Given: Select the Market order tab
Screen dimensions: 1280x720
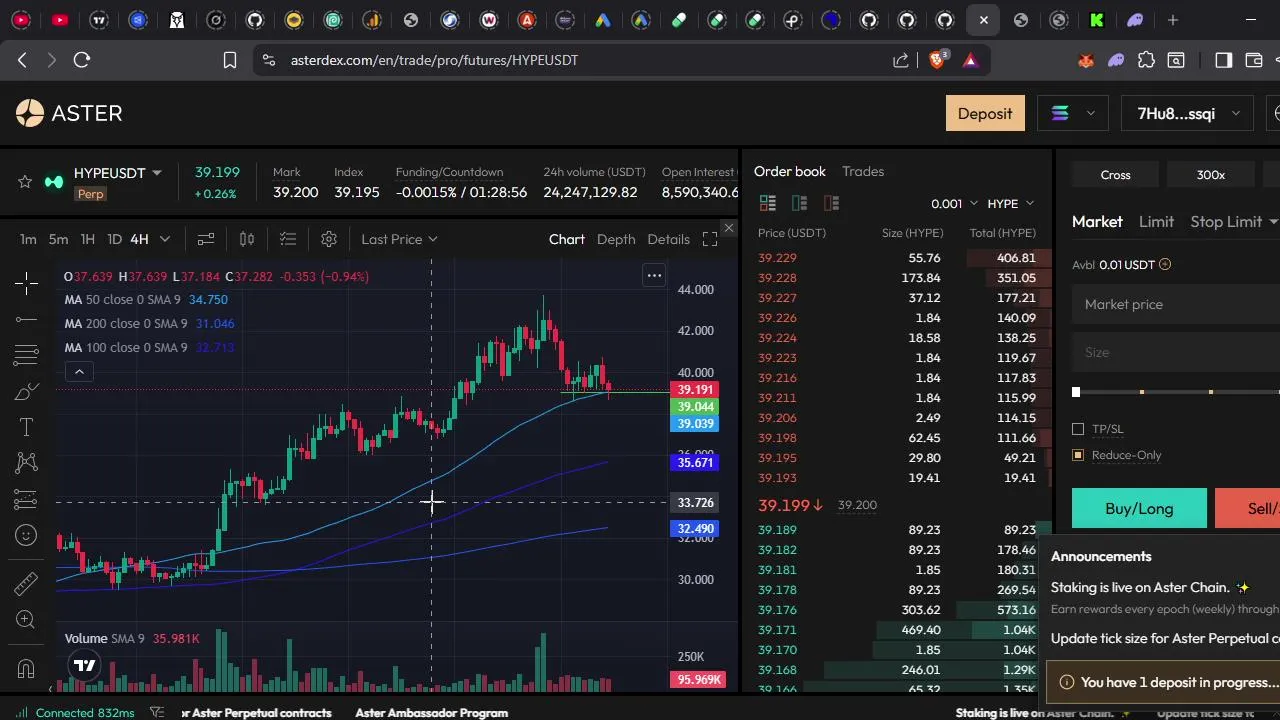Looking at the screenshot, I should coord(1097,221).
